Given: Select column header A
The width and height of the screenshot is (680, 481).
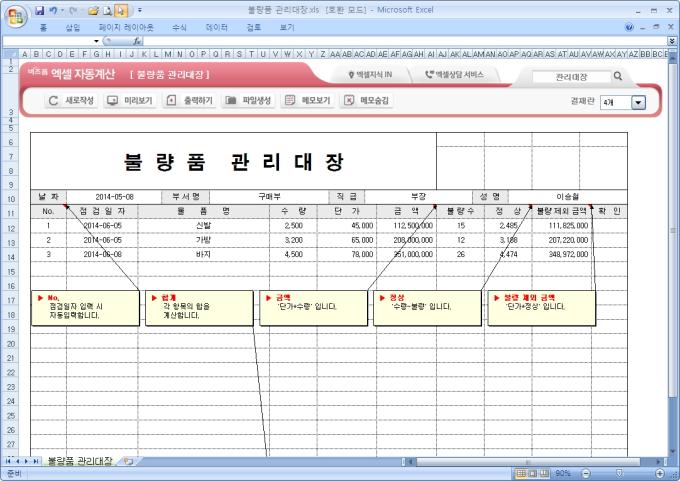Looking at the screenshot, I should pos(25,54).
